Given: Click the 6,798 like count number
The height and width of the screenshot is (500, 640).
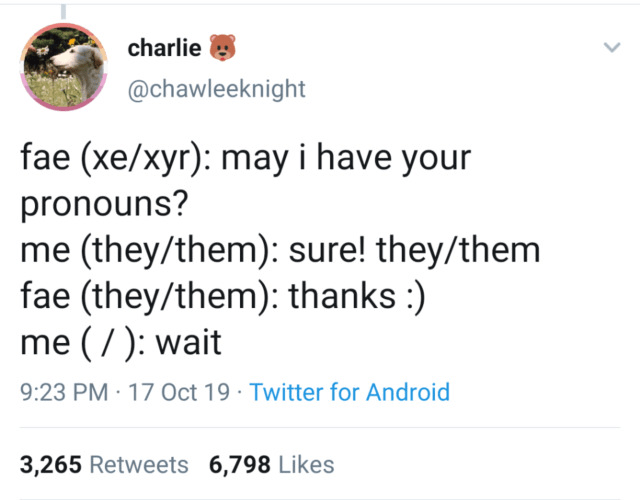Looking at the screenshot, I should tap(239, 464).
